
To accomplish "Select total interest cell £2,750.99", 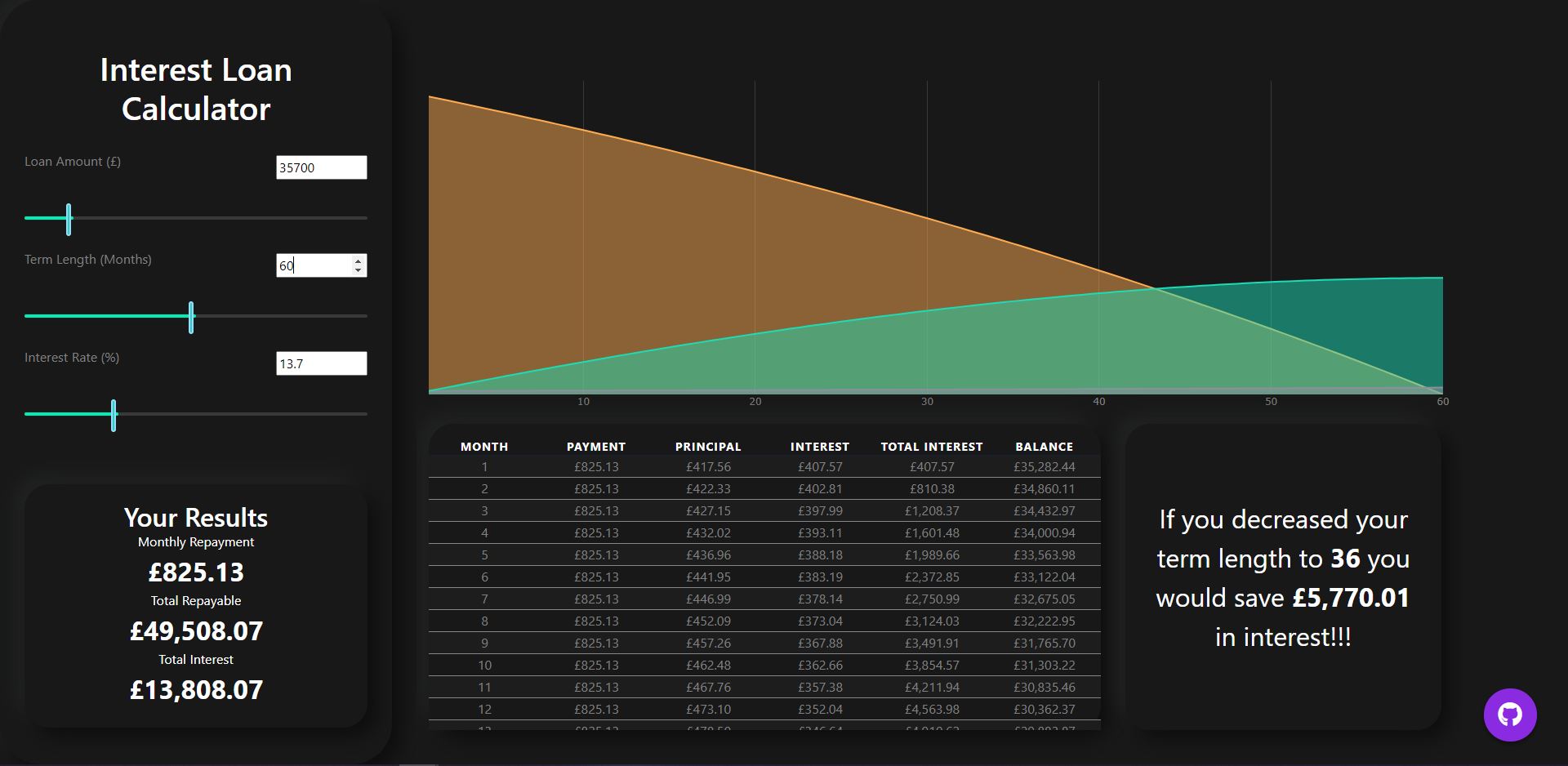I will pos(932,599).
